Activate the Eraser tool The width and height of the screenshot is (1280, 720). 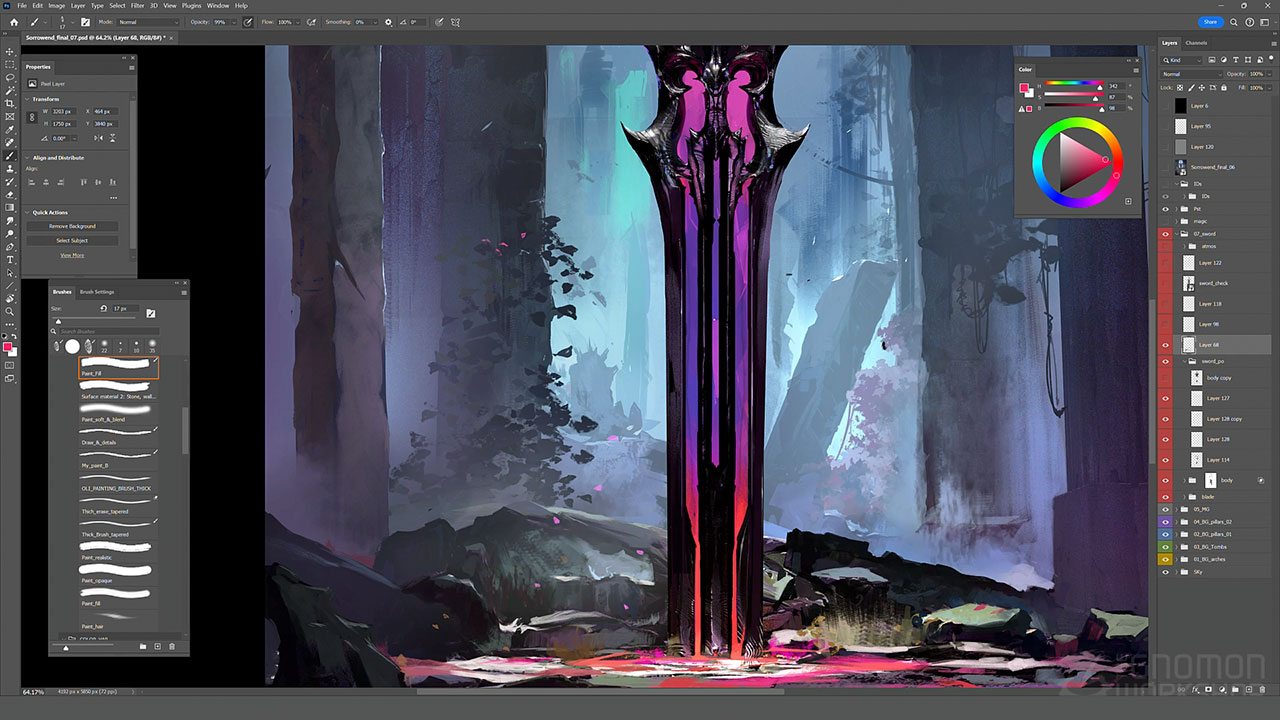coord(10,194)
